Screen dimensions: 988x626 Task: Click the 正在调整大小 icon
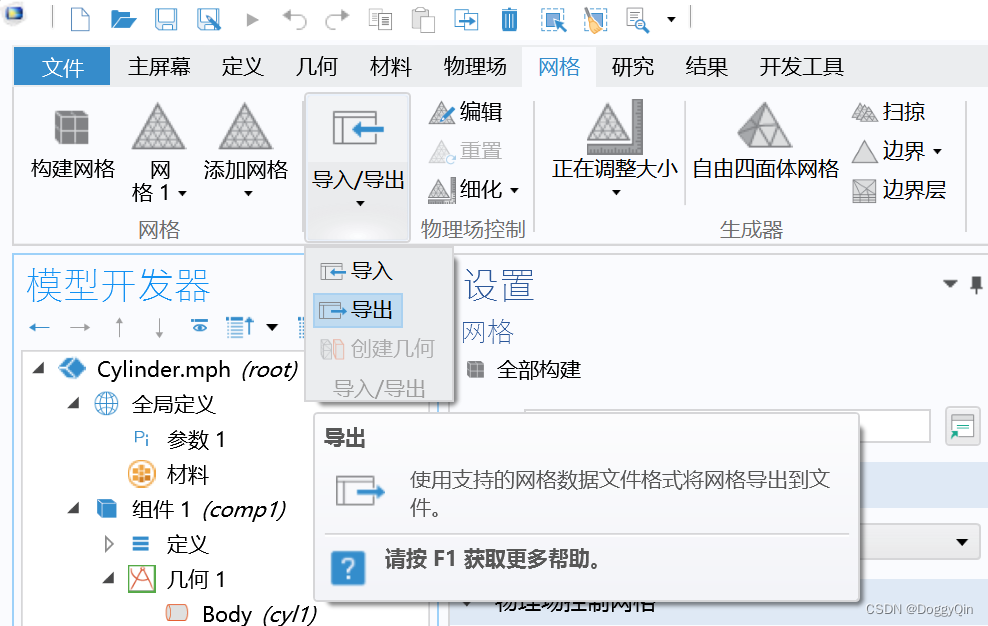[613, 140]
